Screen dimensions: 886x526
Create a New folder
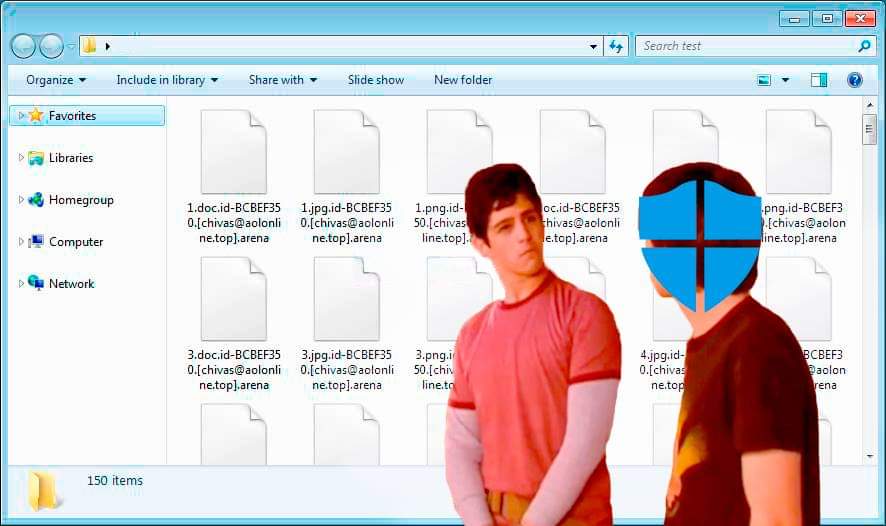coord(463,80)
